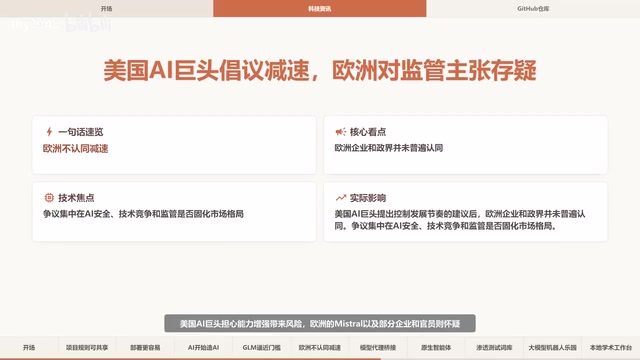The image size is (640, 360).
Task: Jump to GLM逼近门槛 bottom segment
Action: (x=262, y=347)
